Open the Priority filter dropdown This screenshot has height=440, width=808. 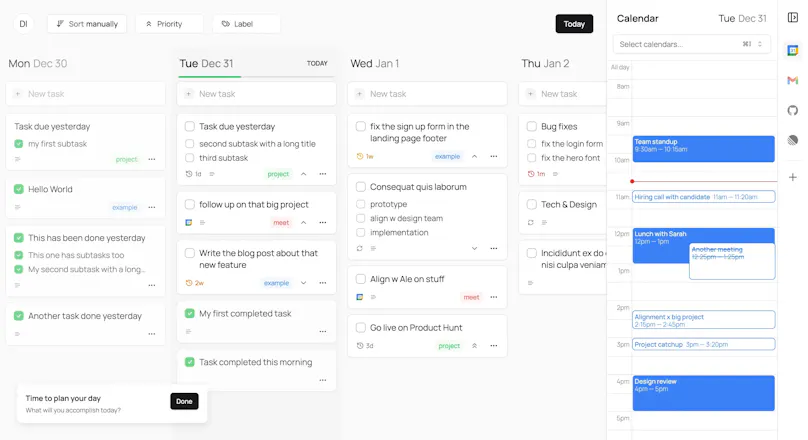(x=170, y=24)
